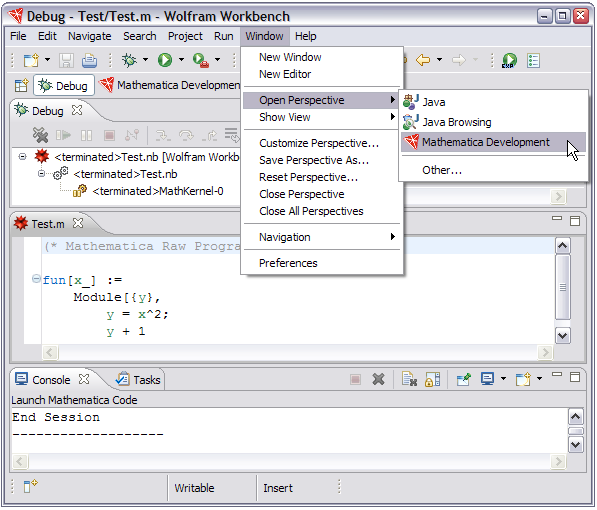The height and width of the screenshot is (510, 597).
Task: Click the Step Over icon
Action: (186, 135)
